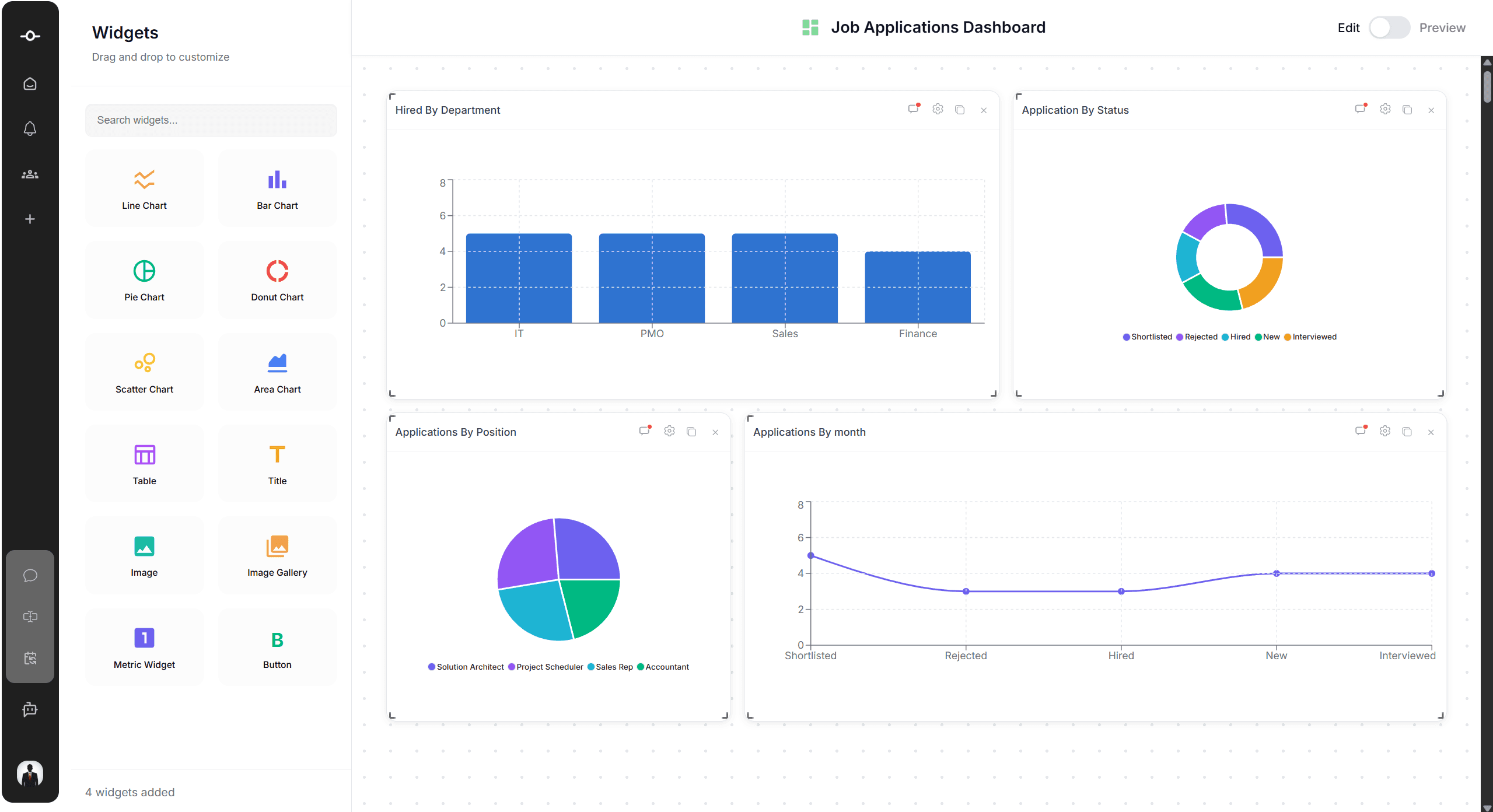Toggle New legend in donut chart
The width and height of the screenshot is (1493, 812).
[x=1267, y=337]
